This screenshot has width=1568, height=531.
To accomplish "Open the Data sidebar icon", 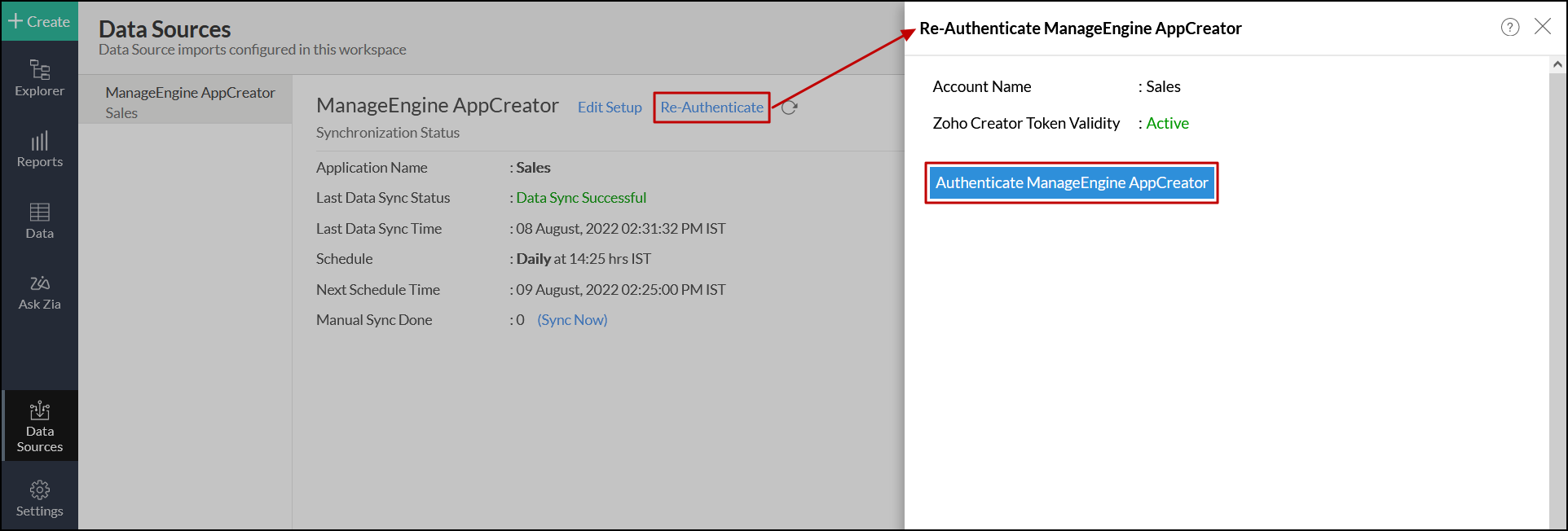I will (x=39, y=221).
